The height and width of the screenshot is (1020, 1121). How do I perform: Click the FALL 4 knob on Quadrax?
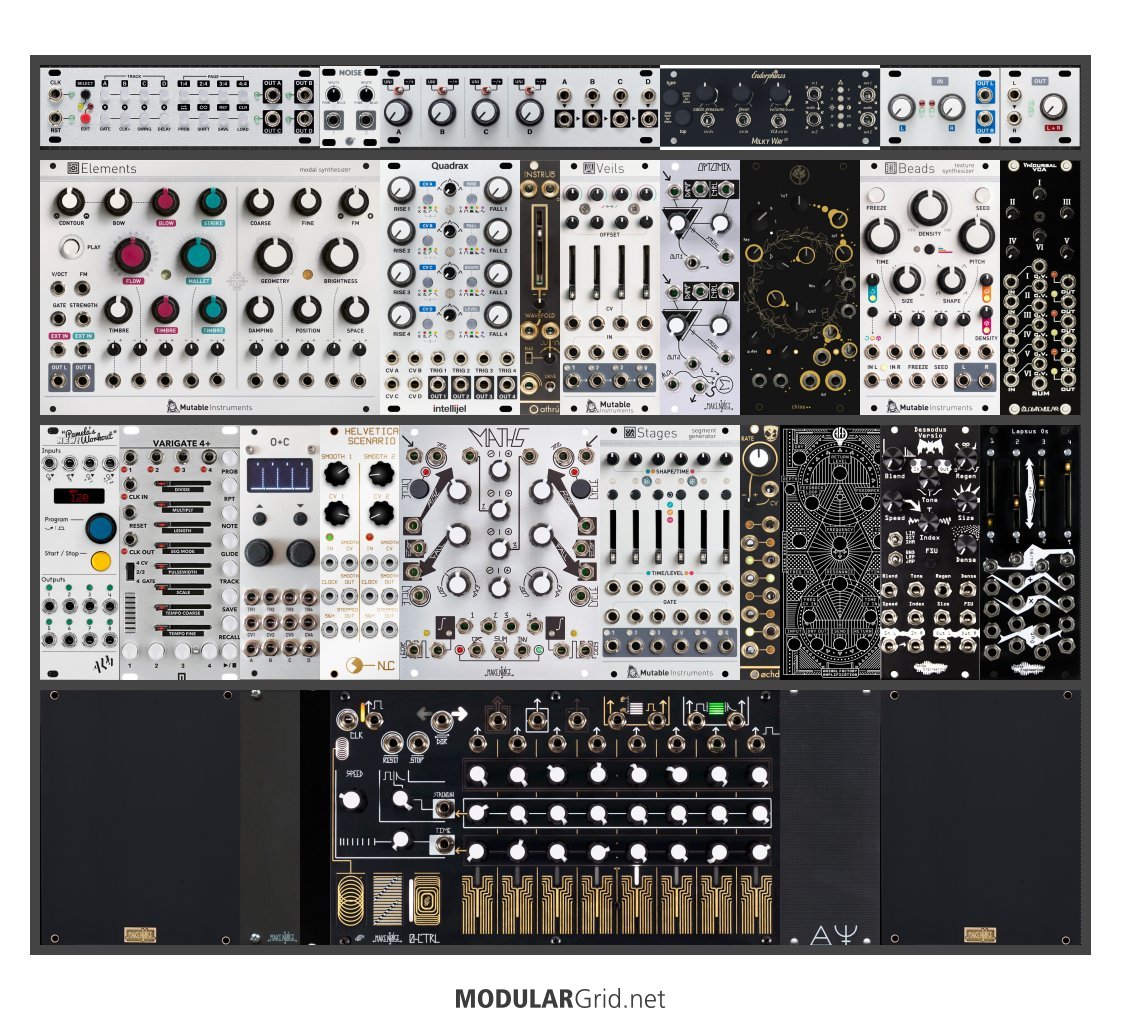pyautogui.click(x=498, y=315)
